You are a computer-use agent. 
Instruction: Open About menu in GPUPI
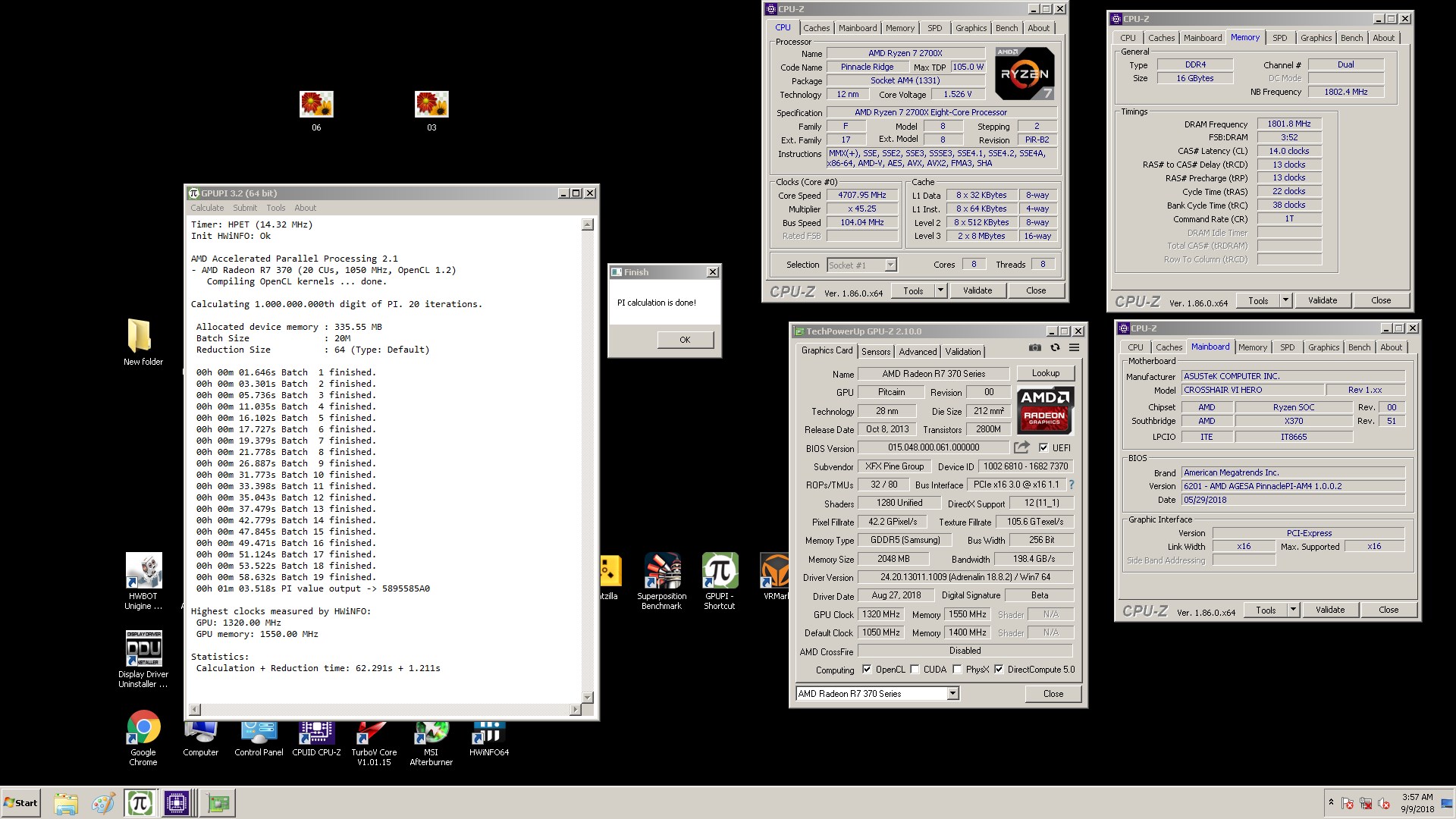pos(305,208)
